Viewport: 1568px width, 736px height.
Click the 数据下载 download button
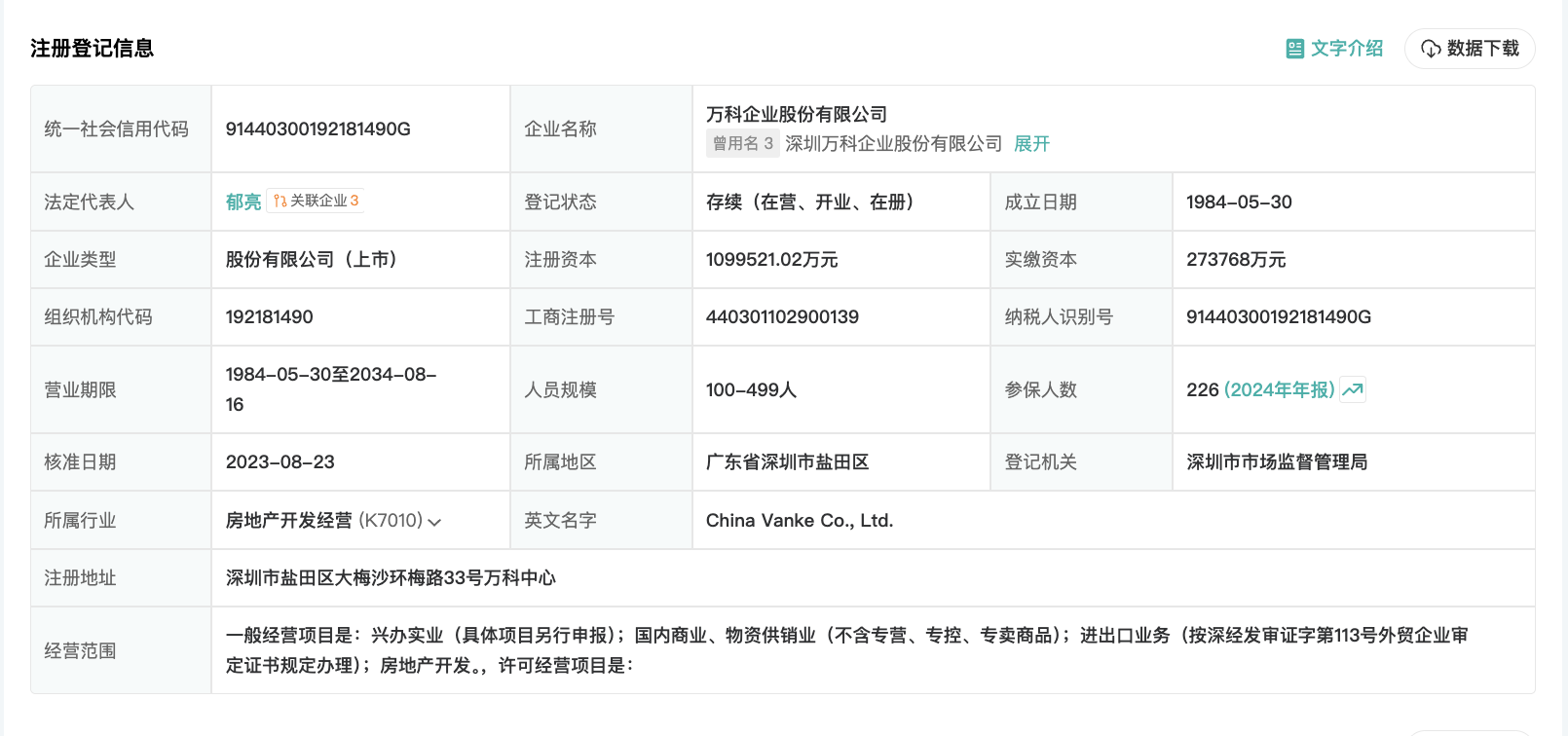coord(1470,49)
